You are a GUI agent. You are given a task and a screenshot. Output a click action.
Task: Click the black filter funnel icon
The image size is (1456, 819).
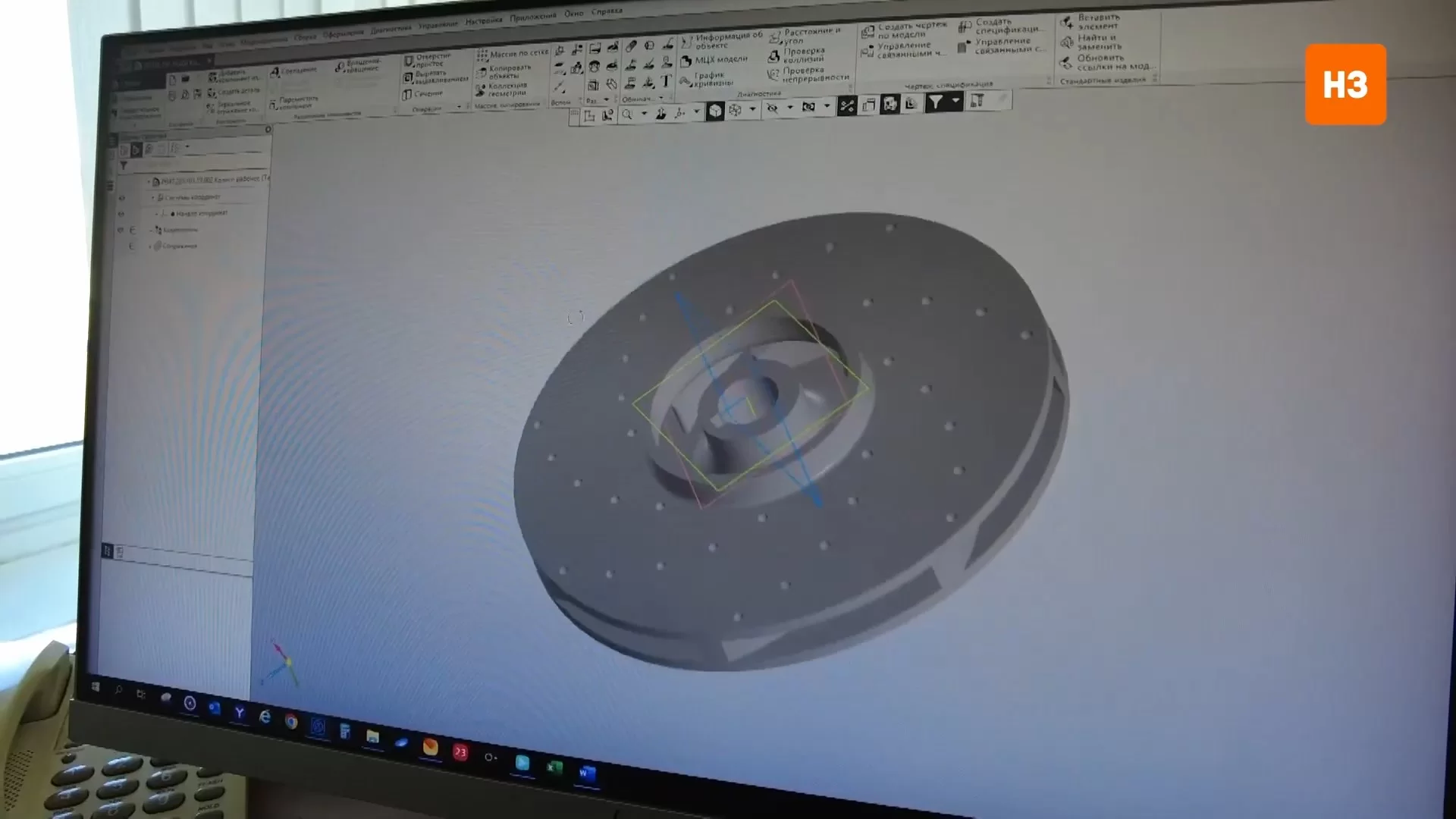[936, 102]
